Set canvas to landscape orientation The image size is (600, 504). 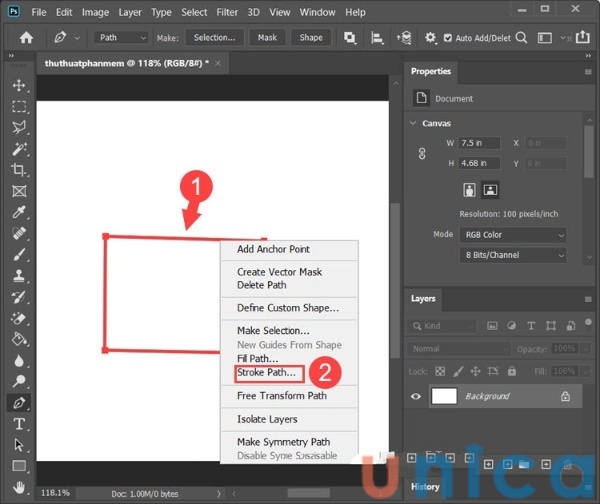(x=490, y=189)
